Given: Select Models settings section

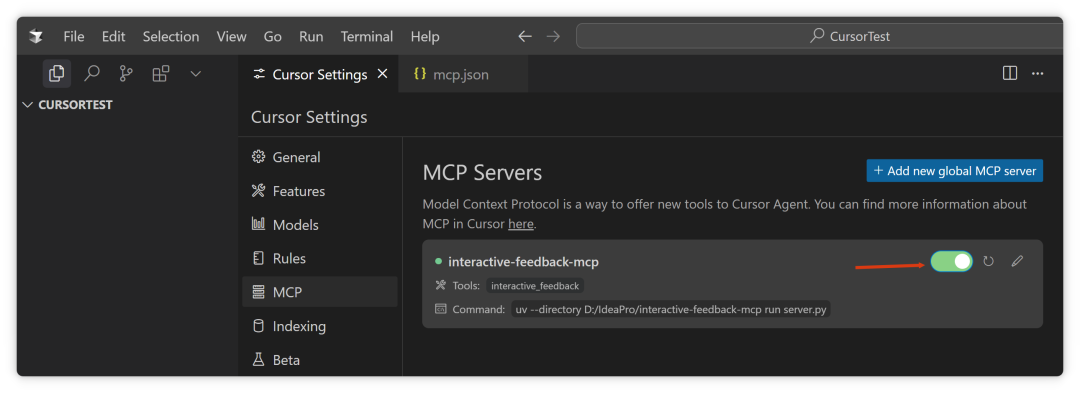Looking at the screenshot, I should click(320, 224).
